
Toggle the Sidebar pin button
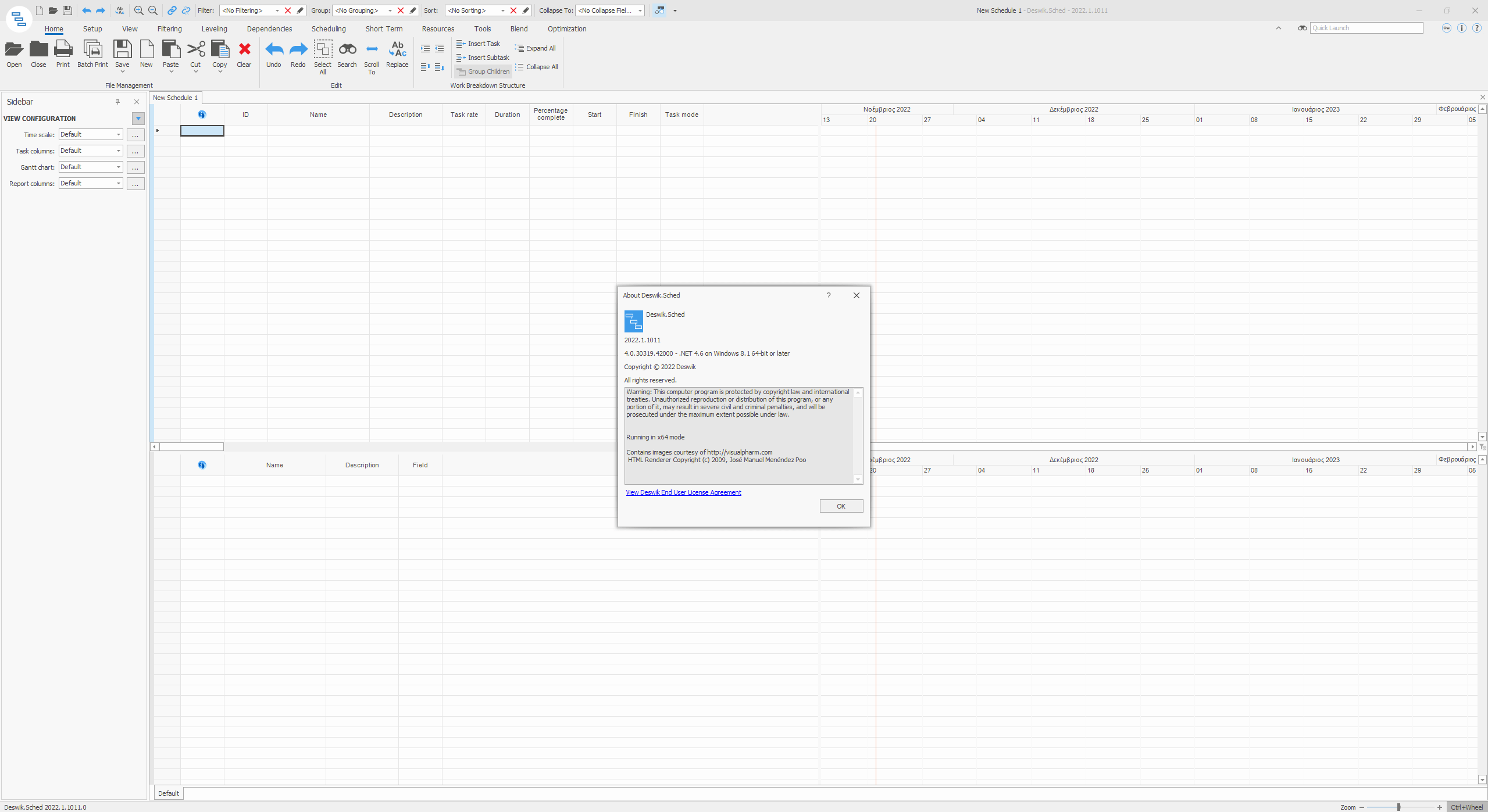coord(117,102)
